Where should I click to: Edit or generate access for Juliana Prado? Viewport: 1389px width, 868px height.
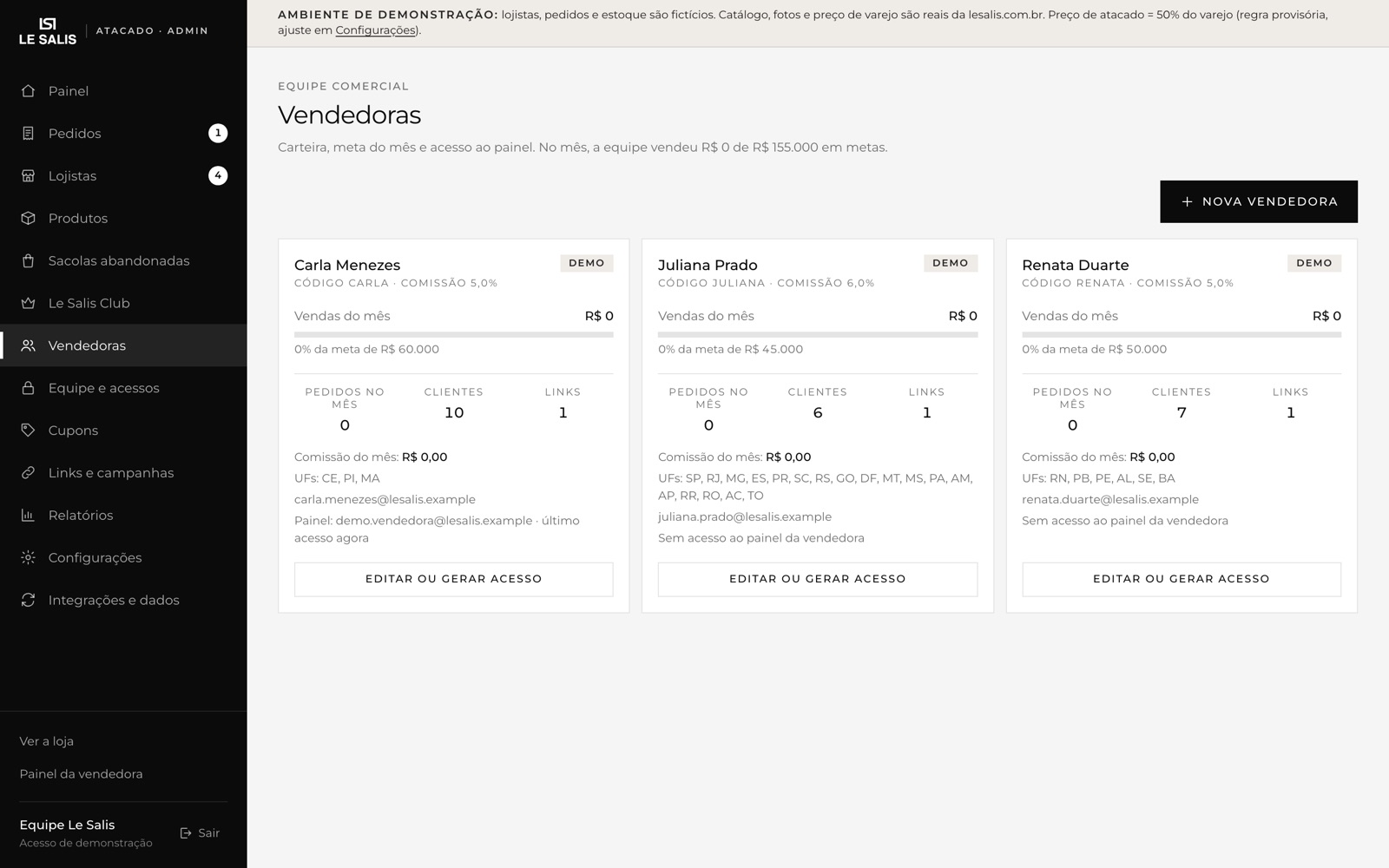[x=818, y=579]
